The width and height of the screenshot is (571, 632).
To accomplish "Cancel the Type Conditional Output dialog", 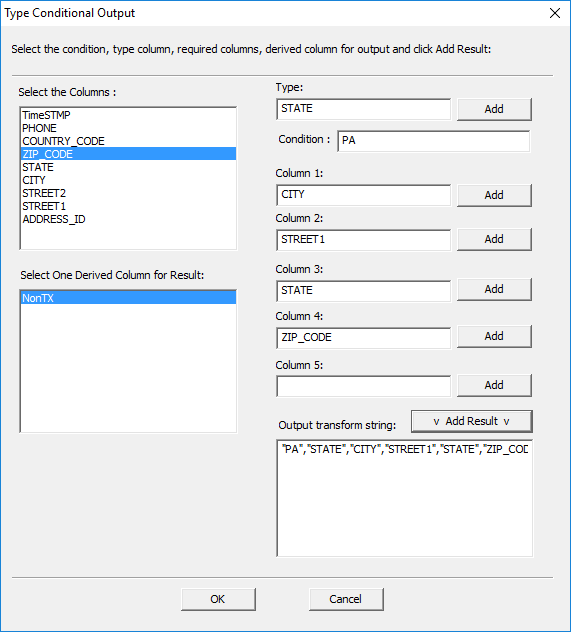I will tap(346, 599).
